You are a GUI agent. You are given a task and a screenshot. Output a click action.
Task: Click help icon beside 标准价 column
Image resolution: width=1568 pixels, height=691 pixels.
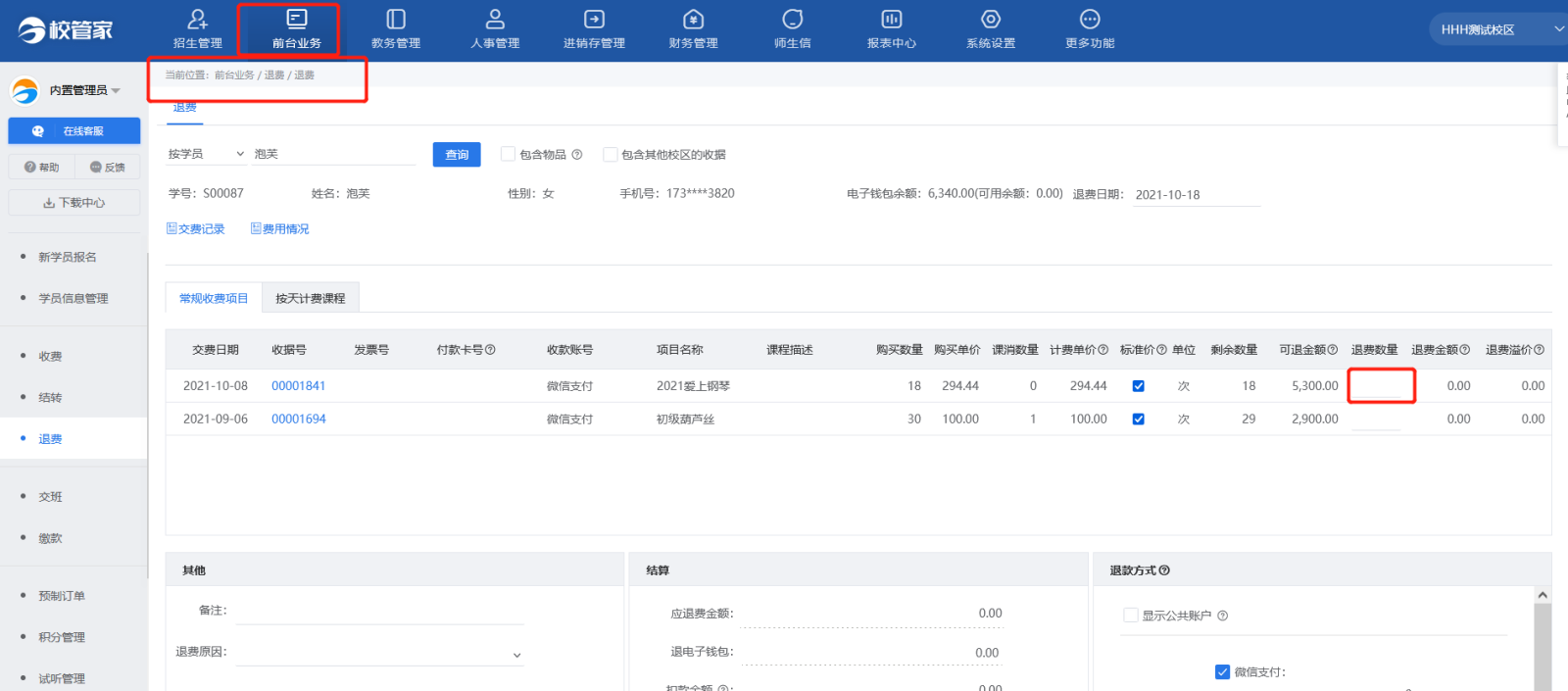(x=1161, y=350)
